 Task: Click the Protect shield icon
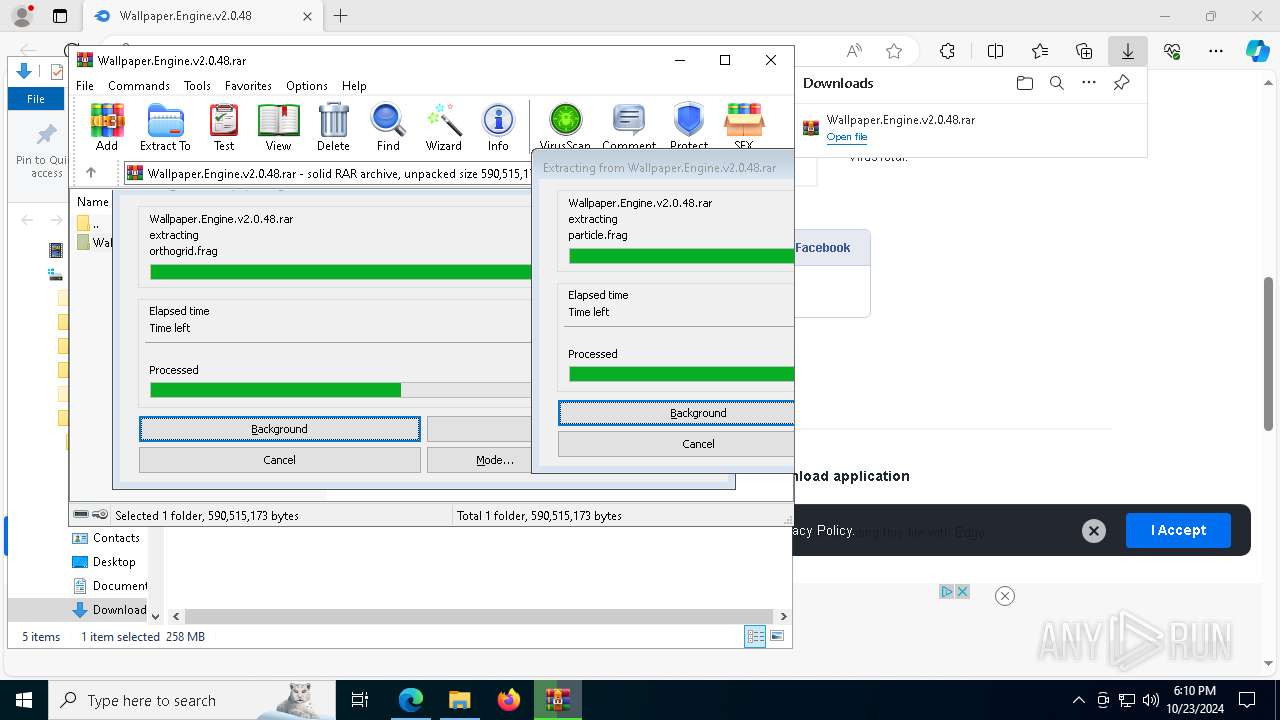click(x=689, y=126)
